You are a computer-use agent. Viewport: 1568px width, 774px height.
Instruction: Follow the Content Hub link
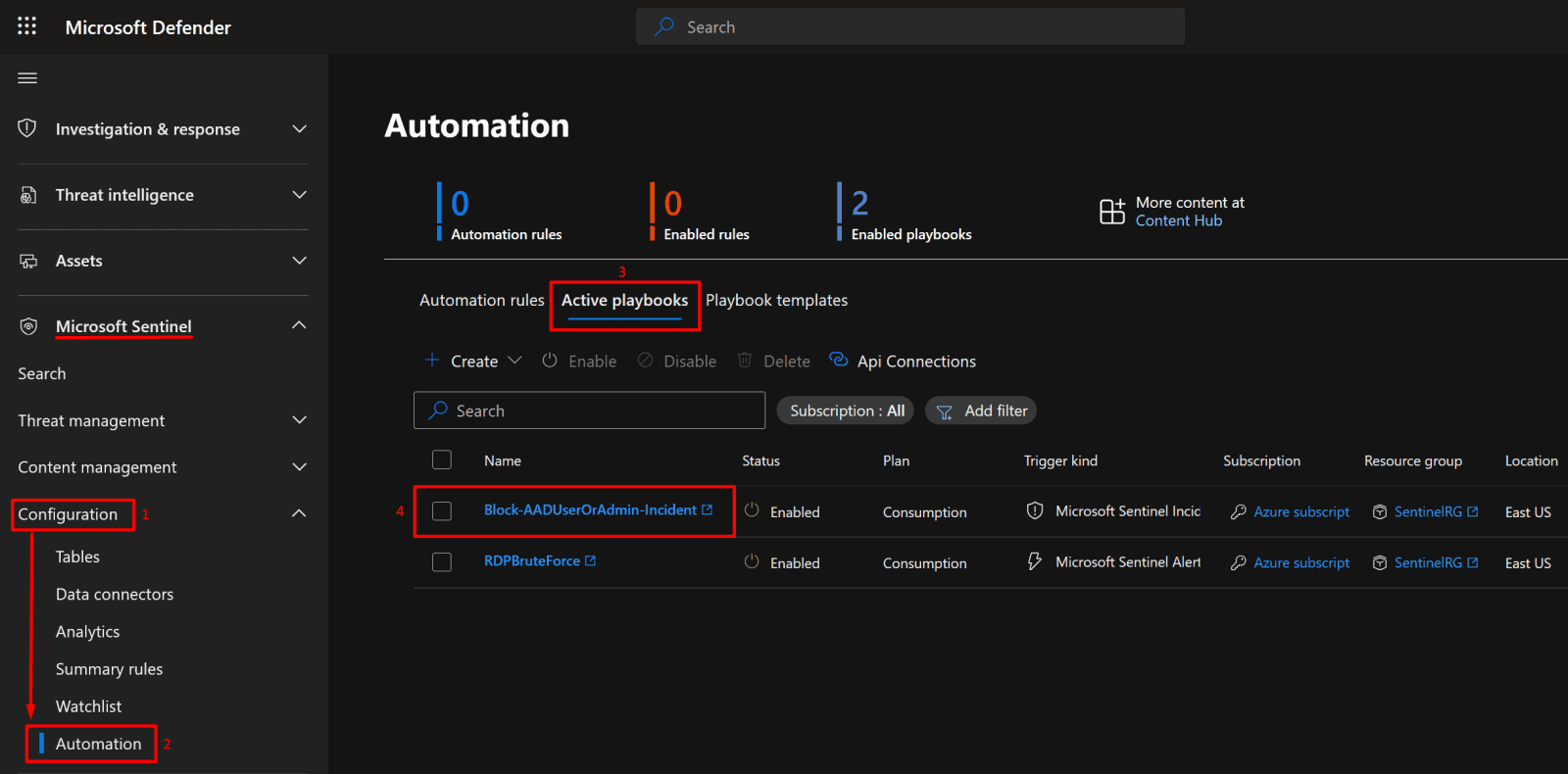click(1178, 221)
